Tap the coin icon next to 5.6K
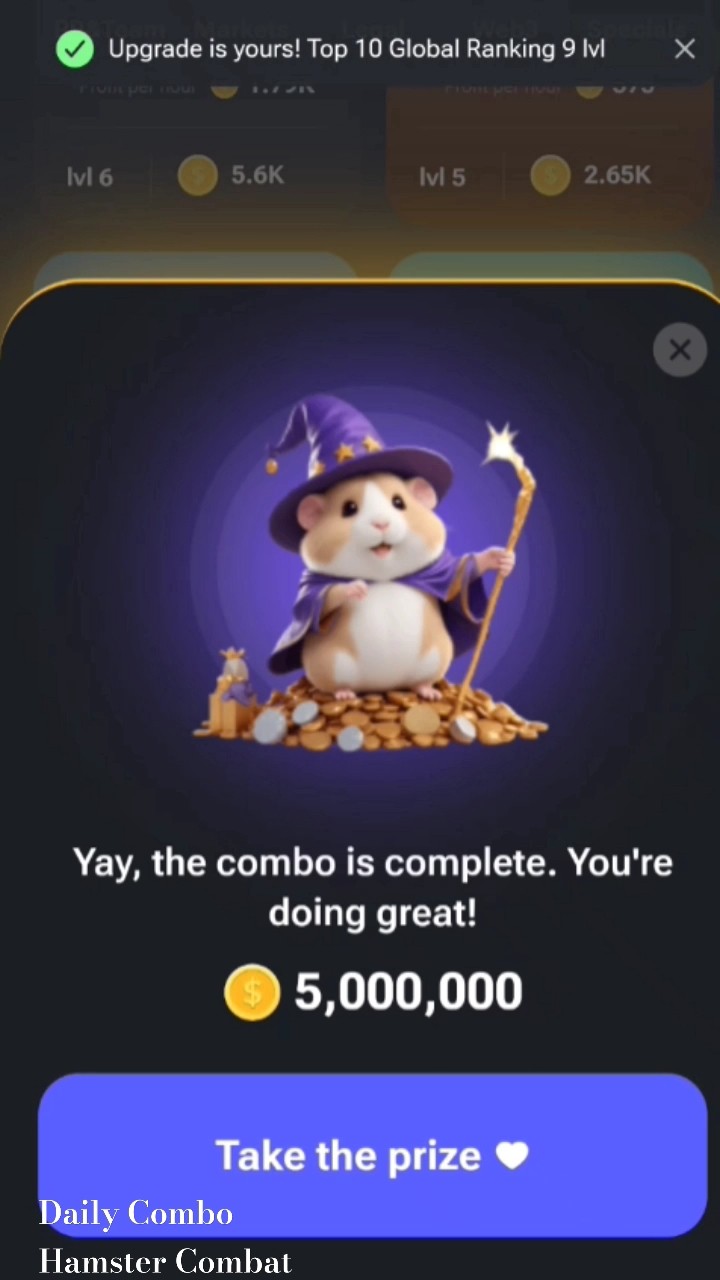 click(x=197, y=175)
